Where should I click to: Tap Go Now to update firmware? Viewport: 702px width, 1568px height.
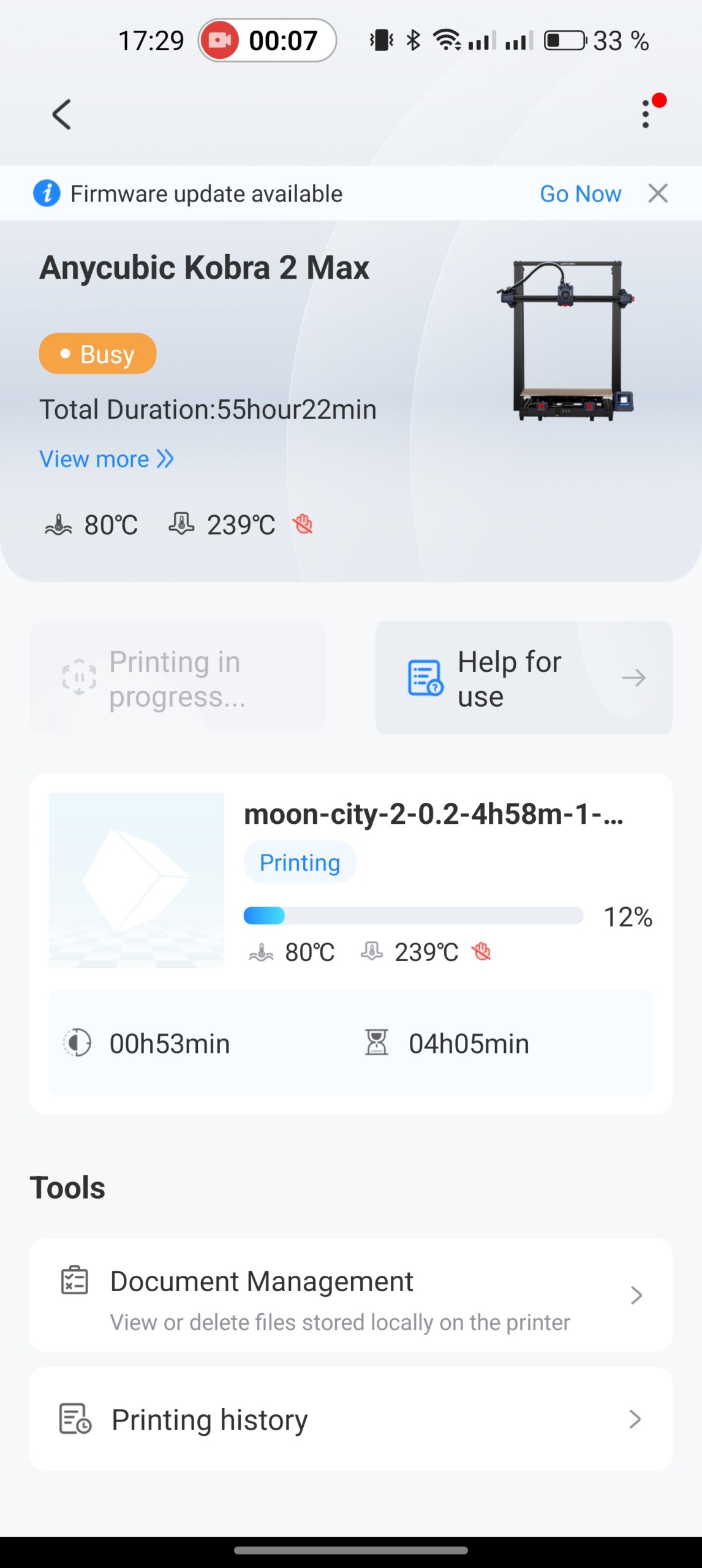[x=580, y=194]
